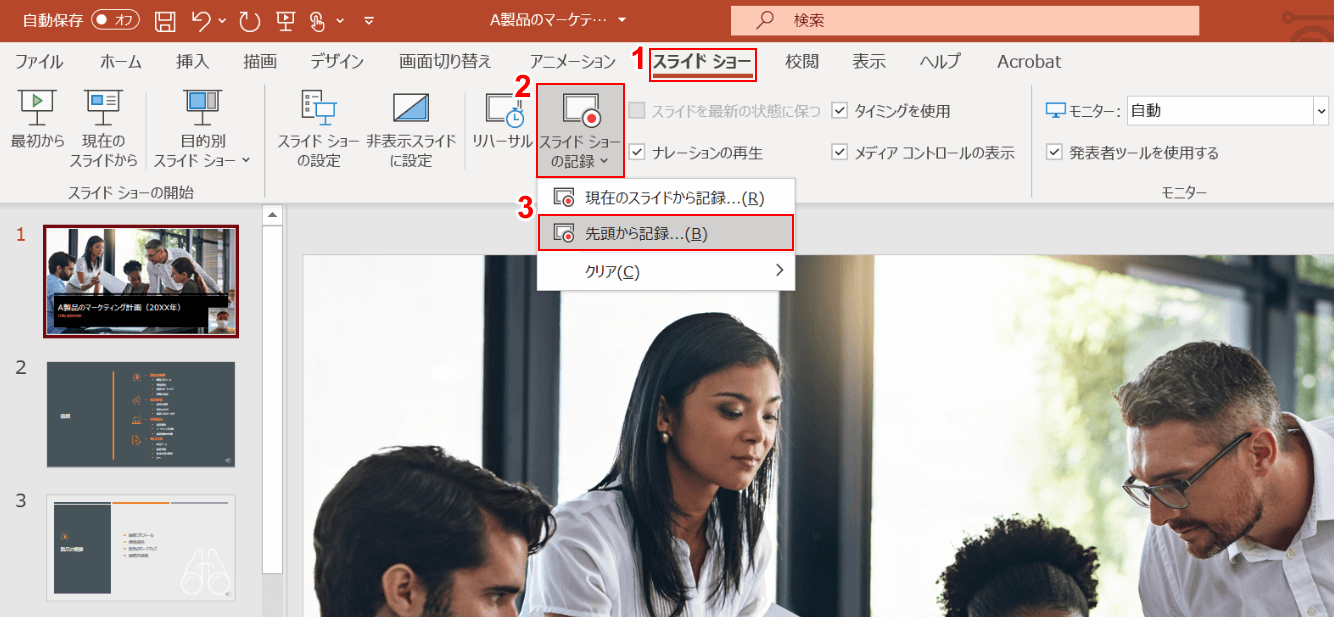Uncheck ナレーションの再生 checkbox

point(636,153)
